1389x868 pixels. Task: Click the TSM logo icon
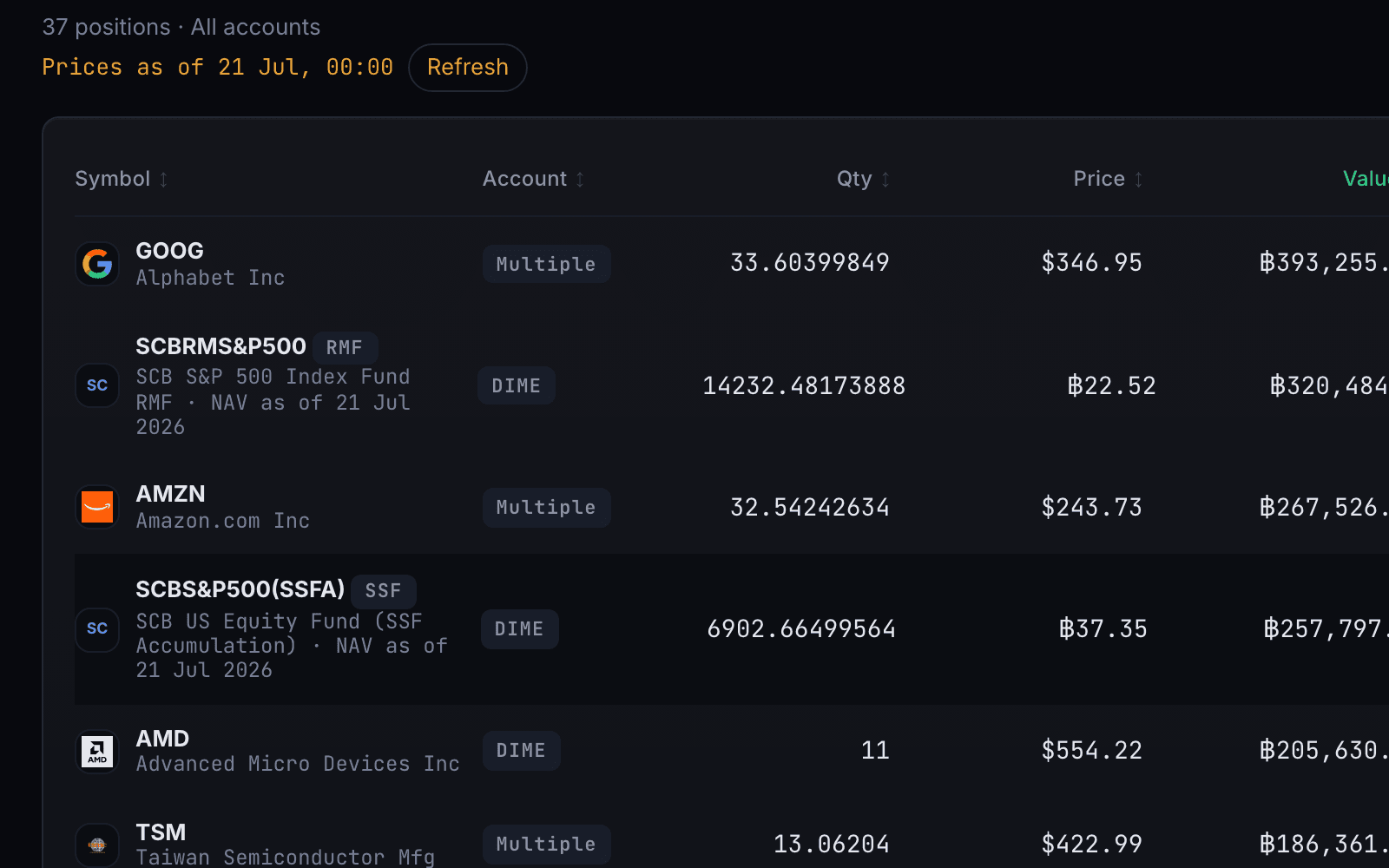coord(97,845)
